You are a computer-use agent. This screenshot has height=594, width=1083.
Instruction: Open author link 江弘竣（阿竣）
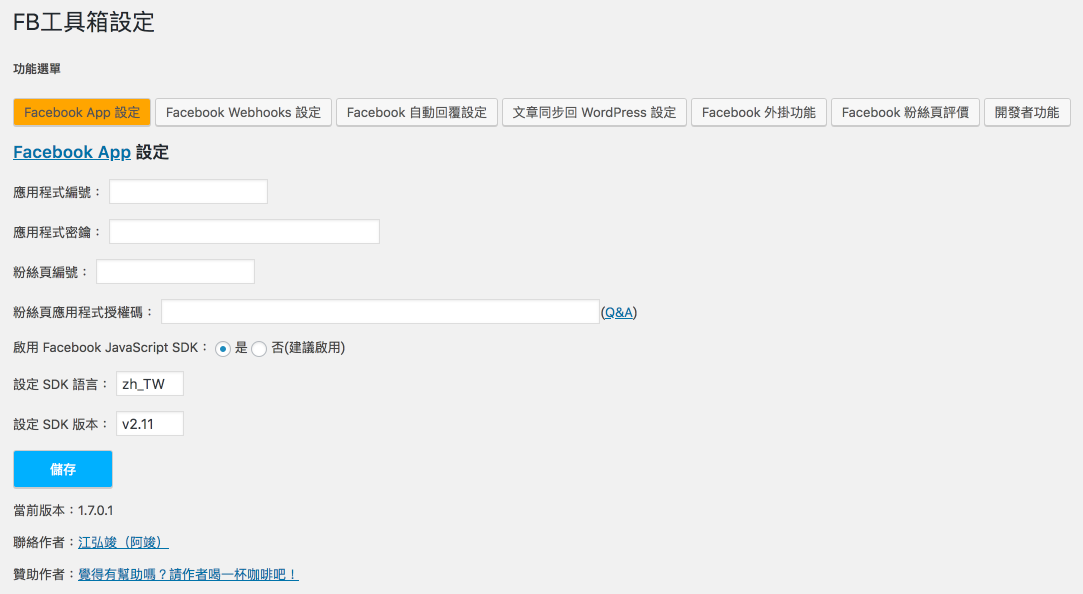tap(123, 543)
